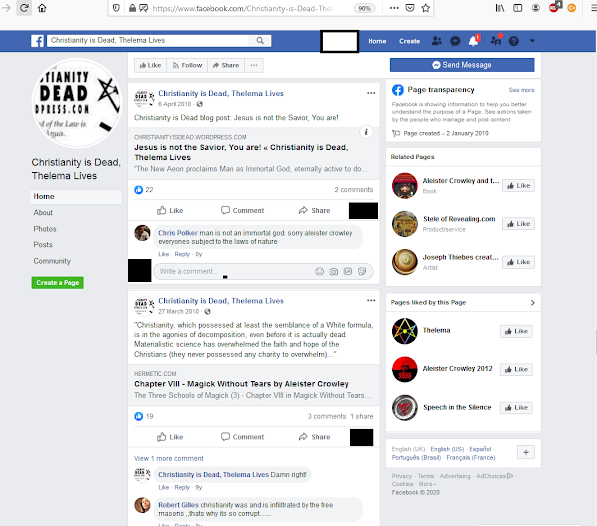
Task: Expand Pages liked by this Page chevron
Action: click(x=532, y=303)
